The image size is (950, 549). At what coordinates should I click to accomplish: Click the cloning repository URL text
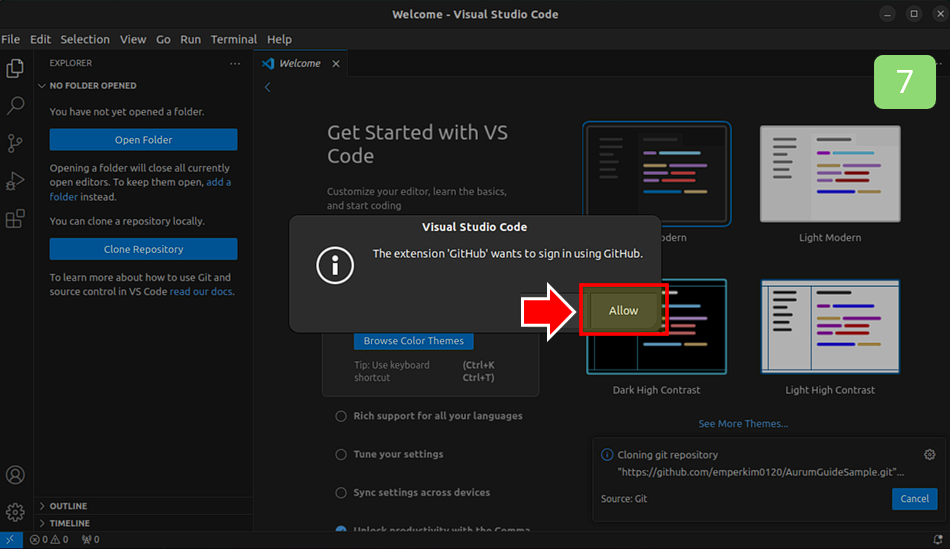click(x=760, y=472)
